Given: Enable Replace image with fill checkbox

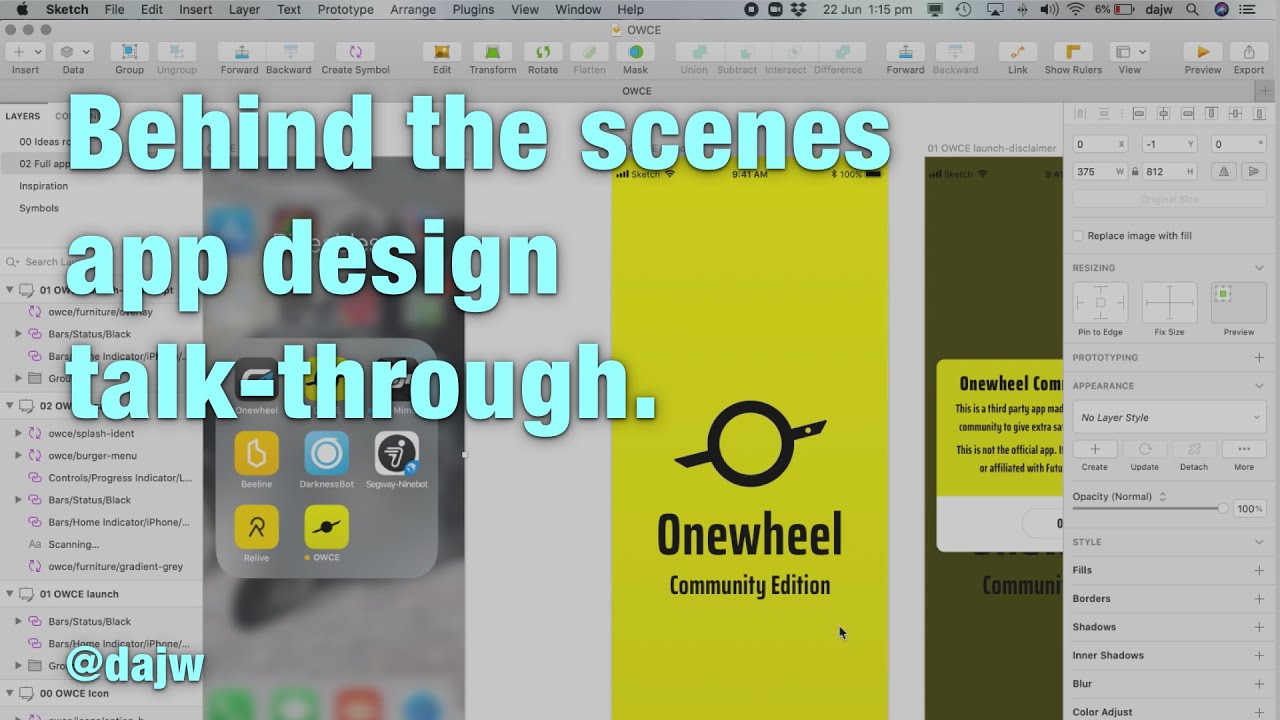Looking at the screenshot, I should 1078,236.
